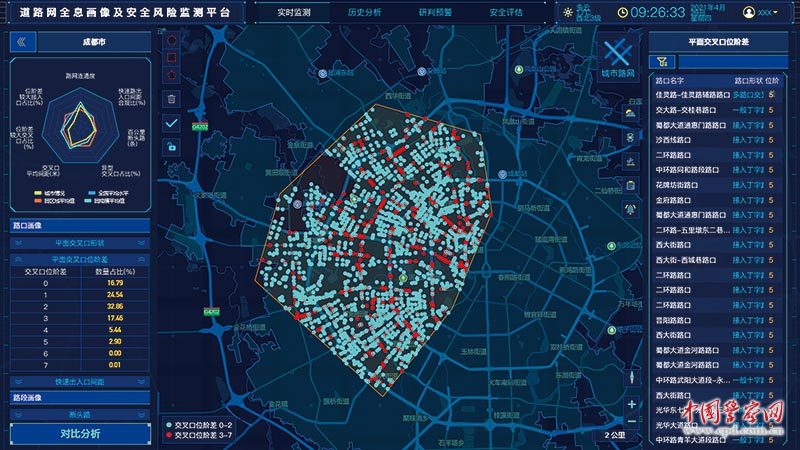Switch to the 安全评估 tab
Viewport: 800px width, 450px height.
tap(506, 12)
